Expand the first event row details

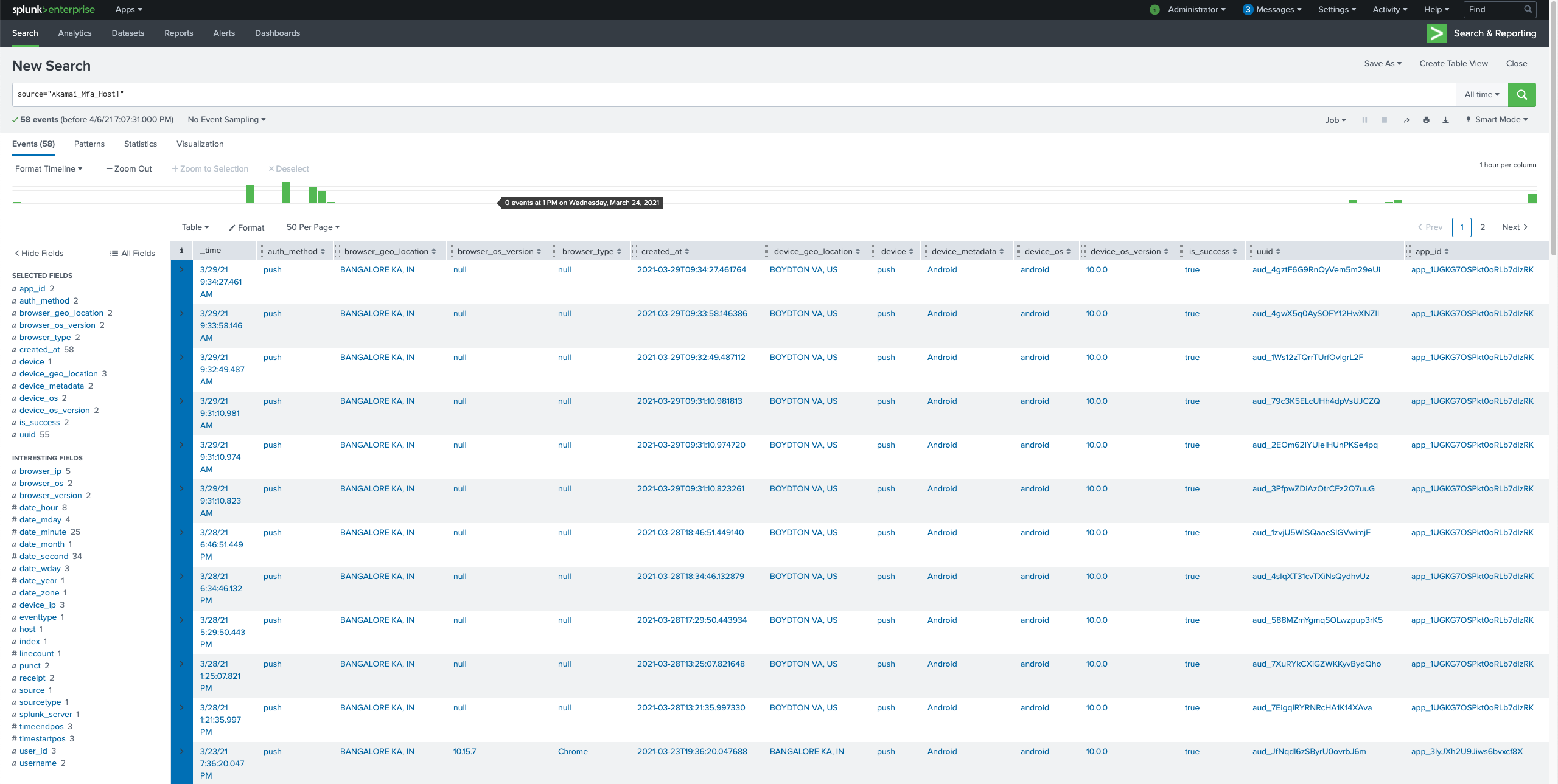(x=181, y=269)
